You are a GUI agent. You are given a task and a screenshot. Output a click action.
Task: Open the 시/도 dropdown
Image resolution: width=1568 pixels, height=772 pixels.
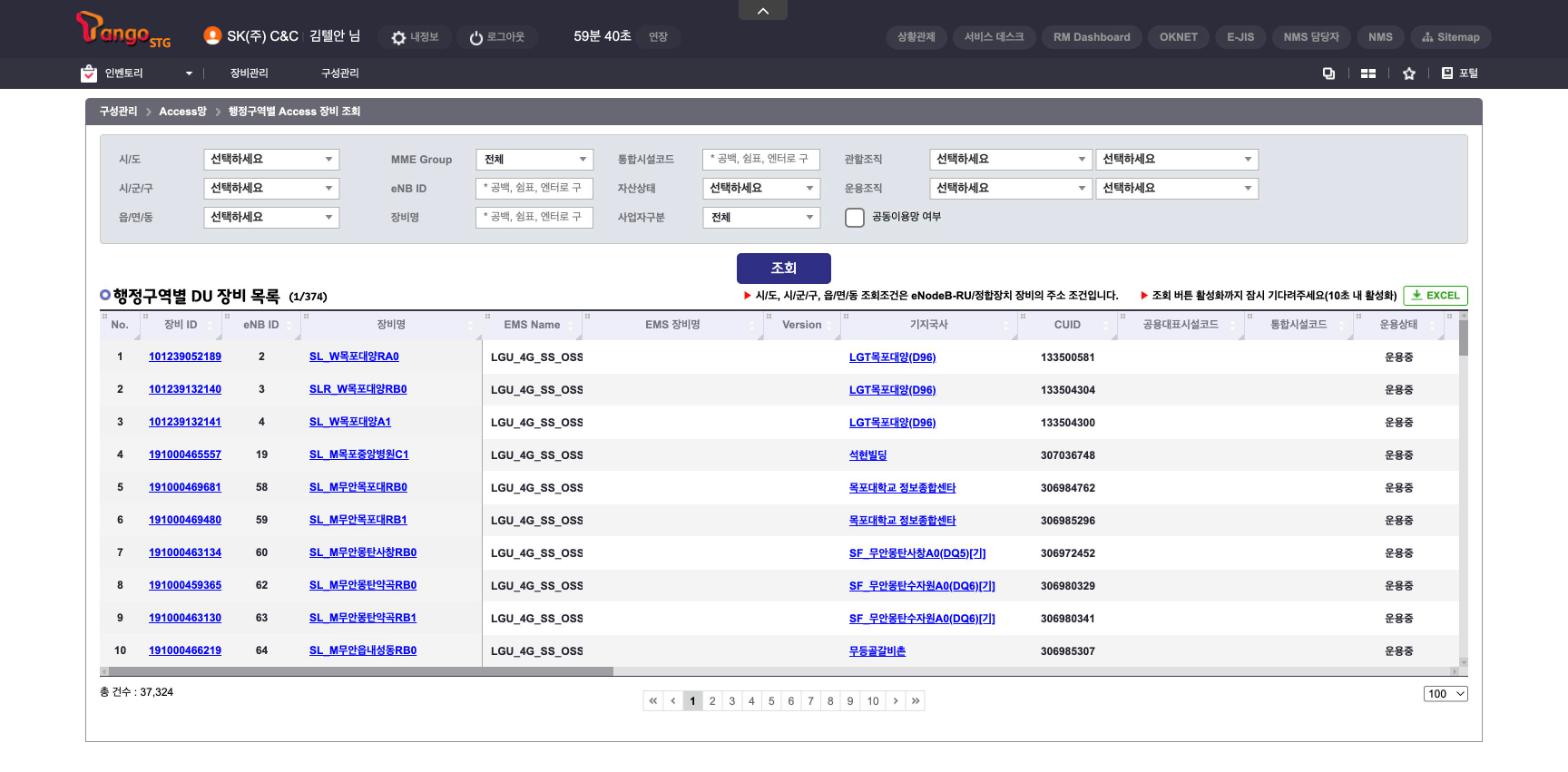271,159
